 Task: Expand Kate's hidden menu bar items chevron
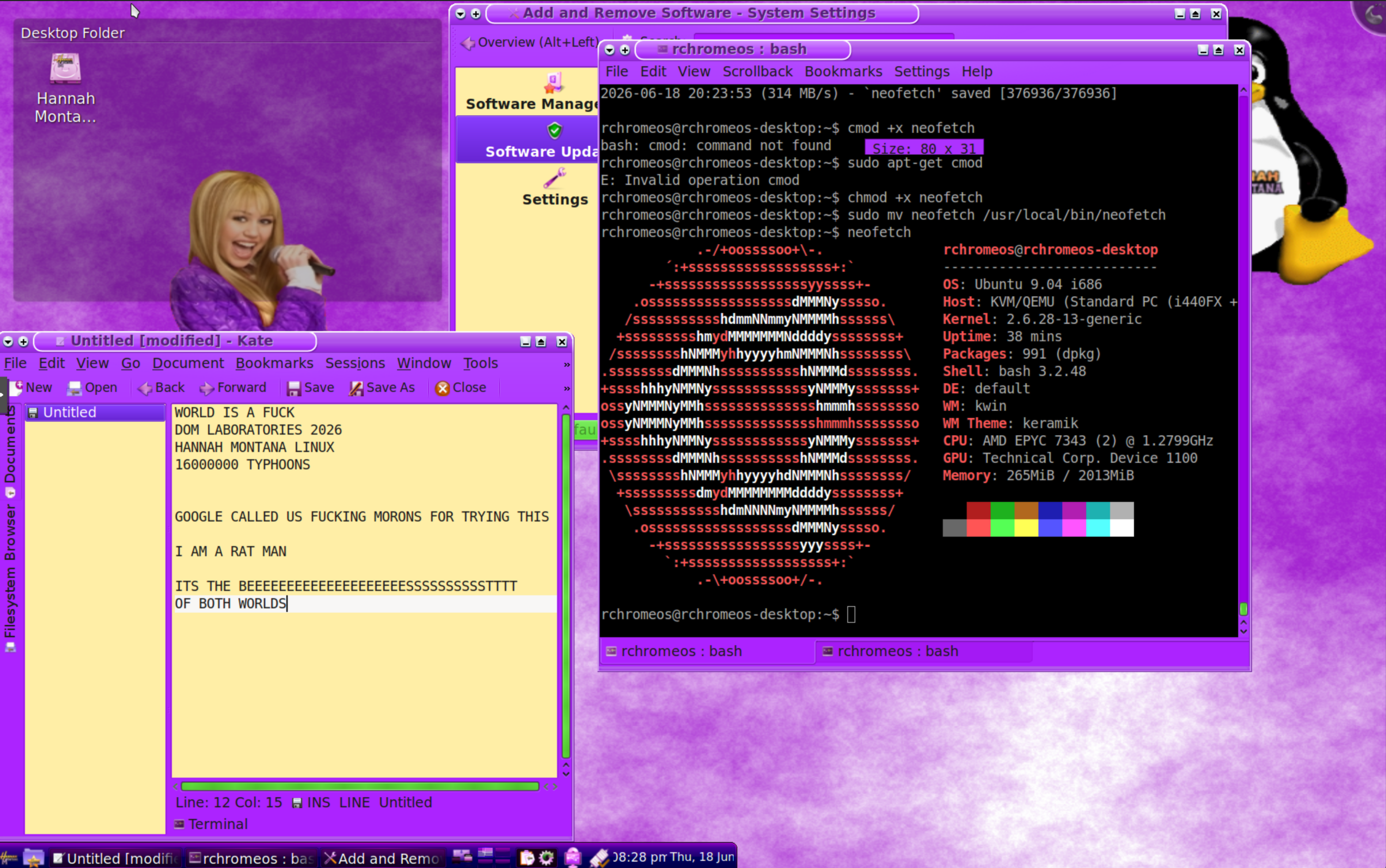tap(567, 365)
